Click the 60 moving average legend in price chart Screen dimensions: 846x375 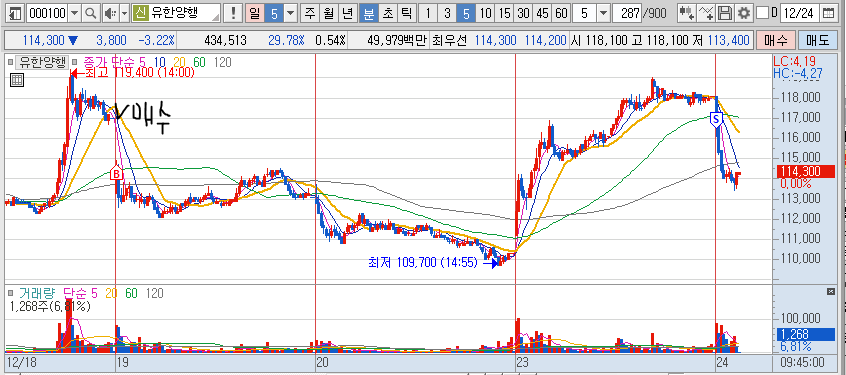click(200, 62)
